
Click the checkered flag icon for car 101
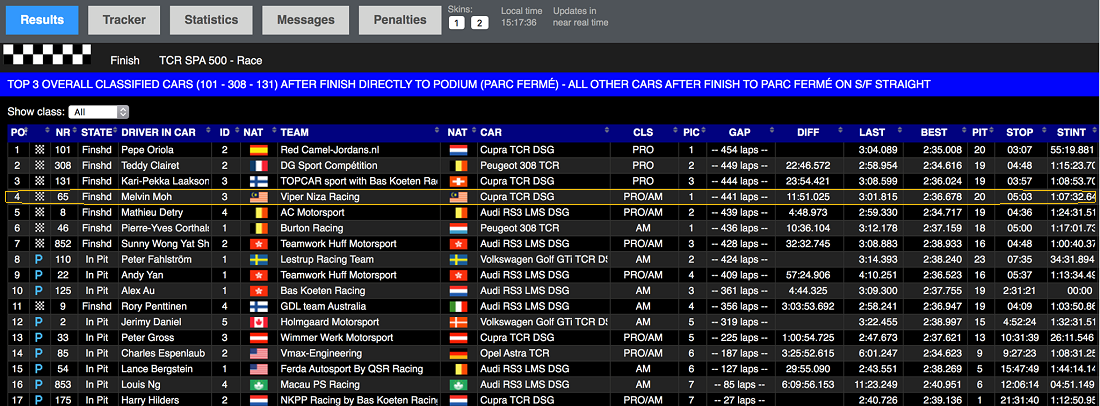click(40, 150)
